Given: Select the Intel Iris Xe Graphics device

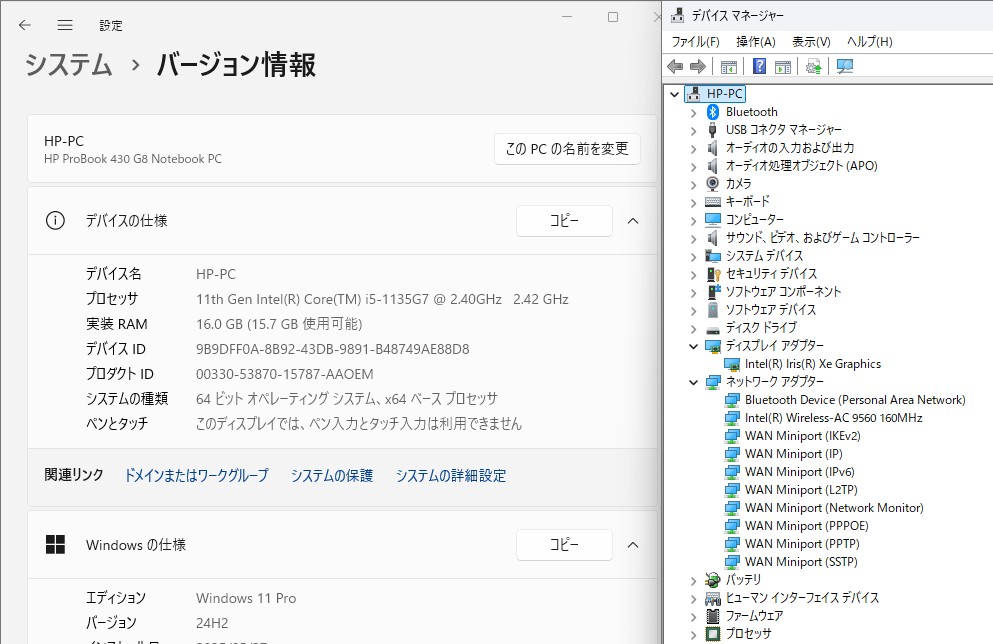Looking at the screenshot, I should (812, 364).
